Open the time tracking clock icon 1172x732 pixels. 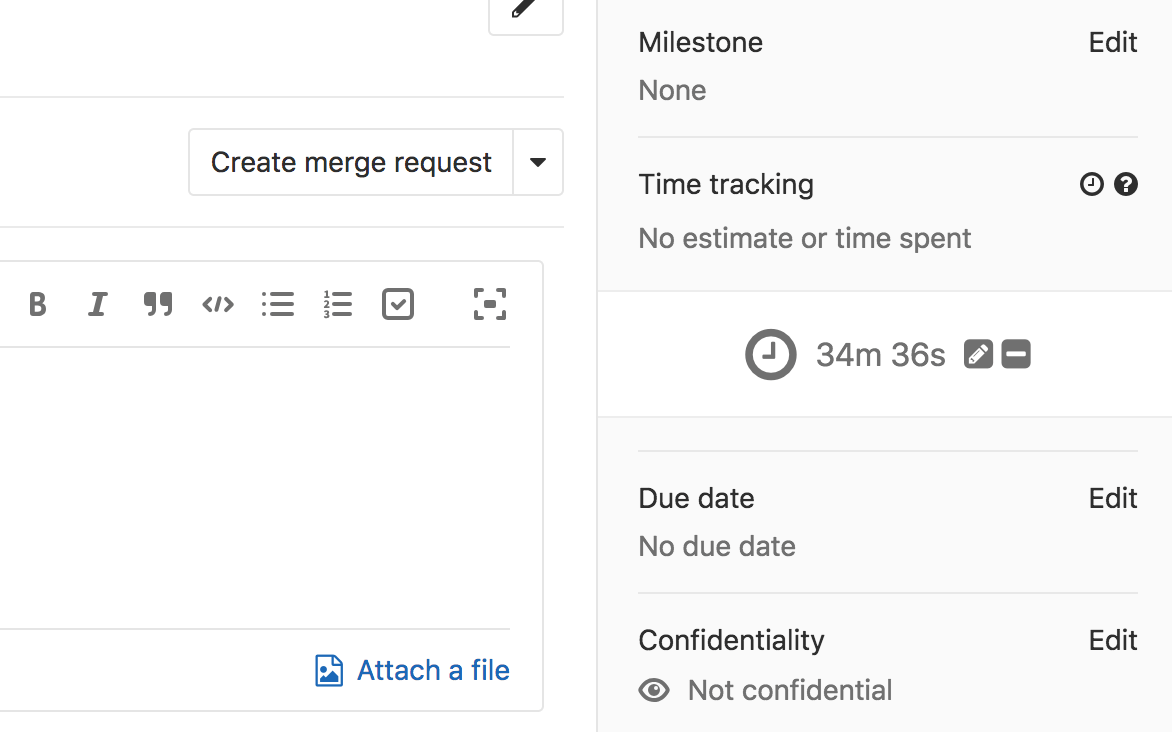click(1091, 184)
